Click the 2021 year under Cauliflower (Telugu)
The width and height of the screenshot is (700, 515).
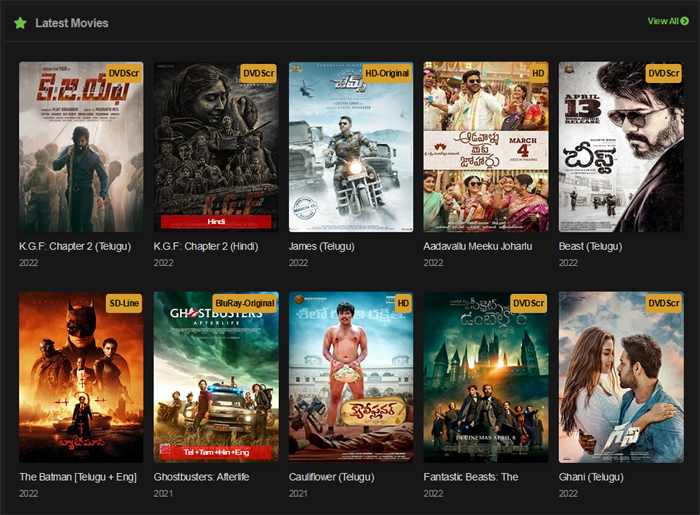(x=298, y=494)
